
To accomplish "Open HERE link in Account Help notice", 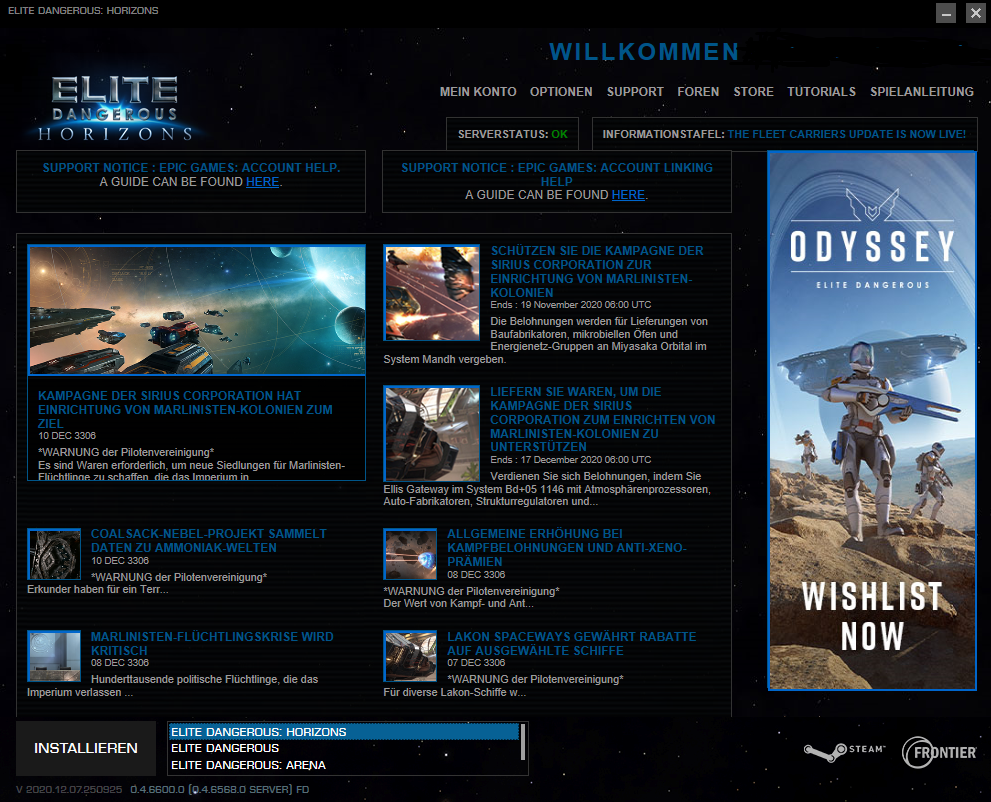I will pyautogui.click(x=262, y=182).
